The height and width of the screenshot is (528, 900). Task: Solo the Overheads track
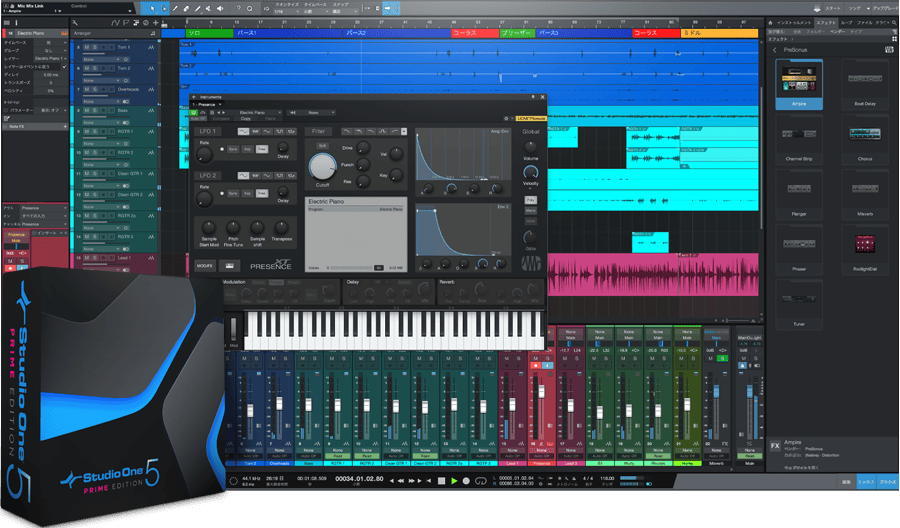click(95, 90)
